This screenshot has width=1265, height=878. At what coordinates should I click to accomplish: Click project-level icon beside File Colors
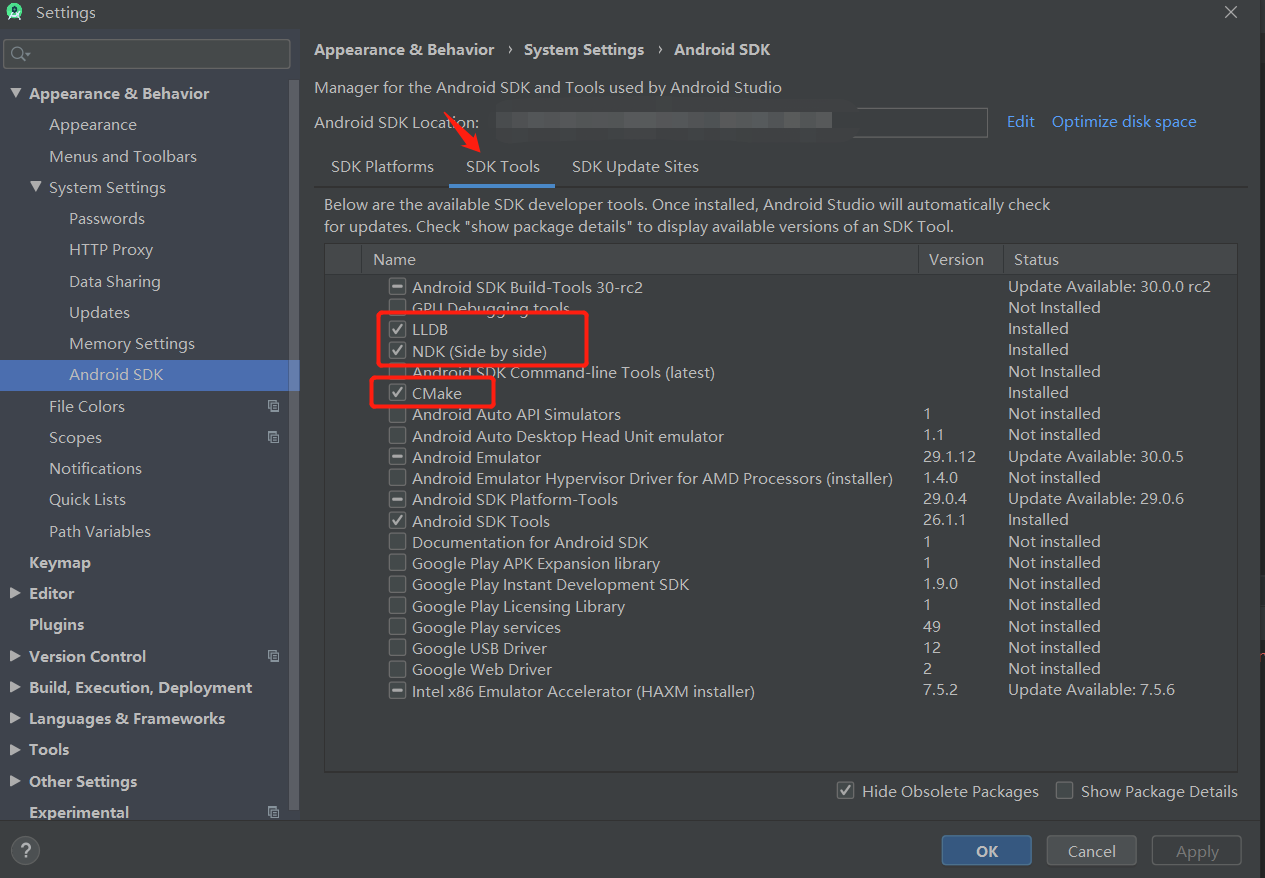[273, 406]
